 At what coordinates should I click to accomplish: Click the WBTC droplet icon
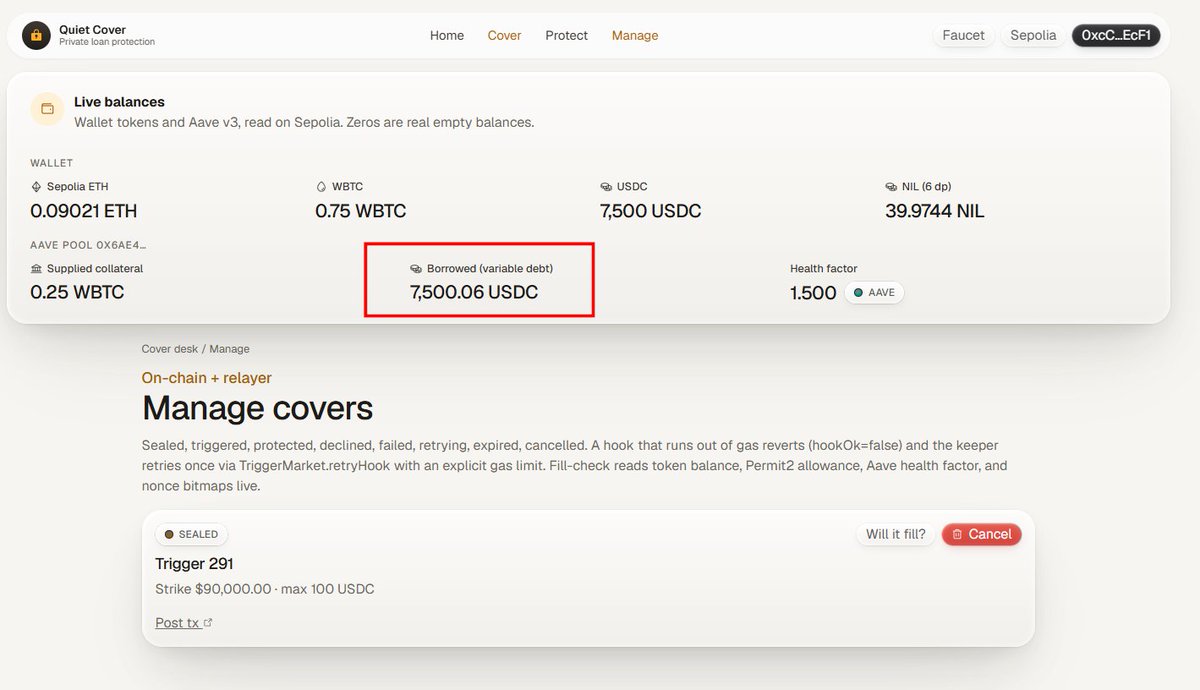[x=321, y=187]
